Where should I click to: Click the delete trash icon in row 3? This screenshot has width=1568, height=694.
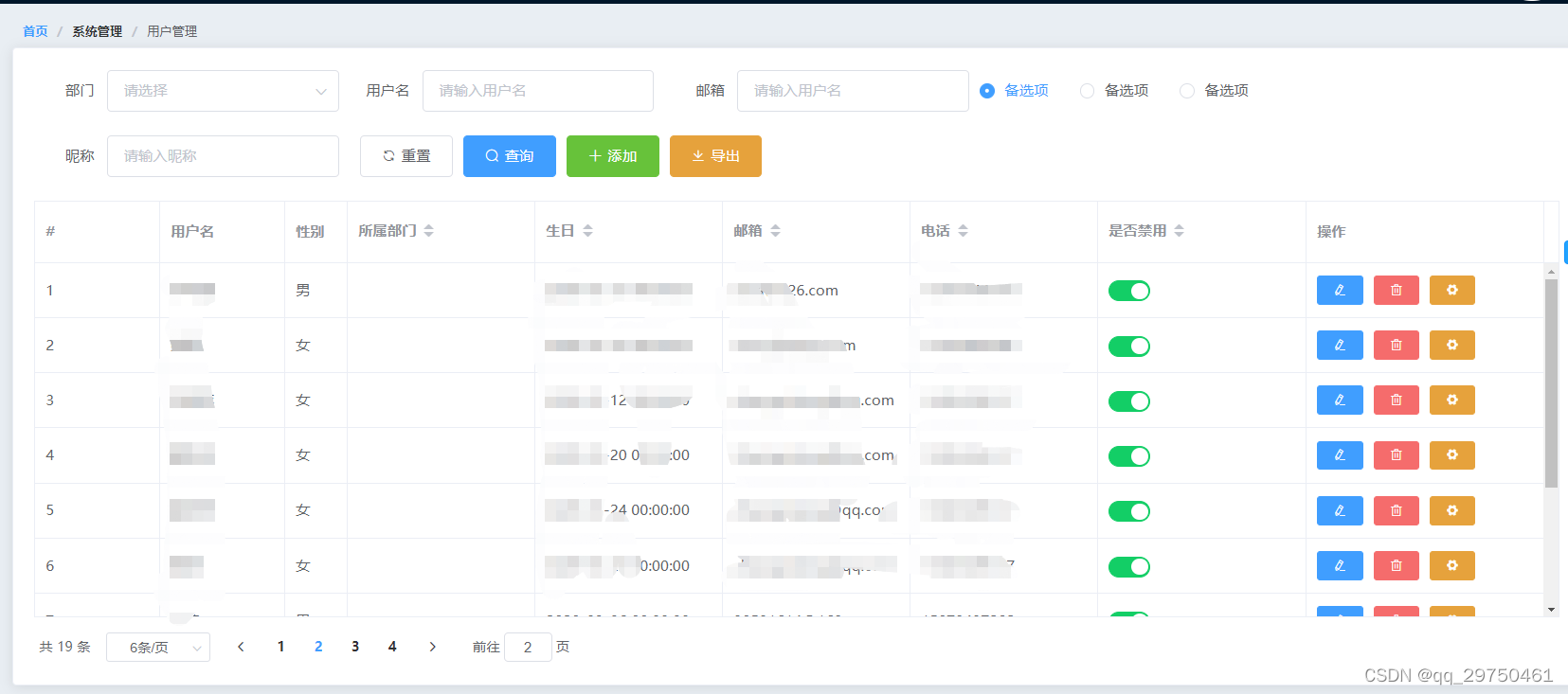[x=1397, y=400]
